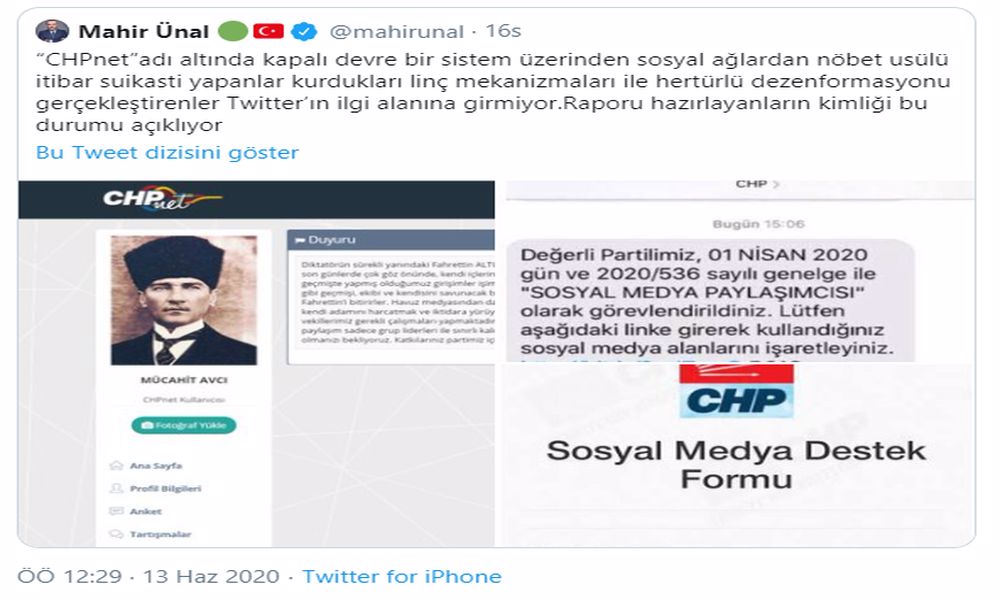Expand the CHP contact chevron
This screenshot has width=1000, height=600.
776,184
